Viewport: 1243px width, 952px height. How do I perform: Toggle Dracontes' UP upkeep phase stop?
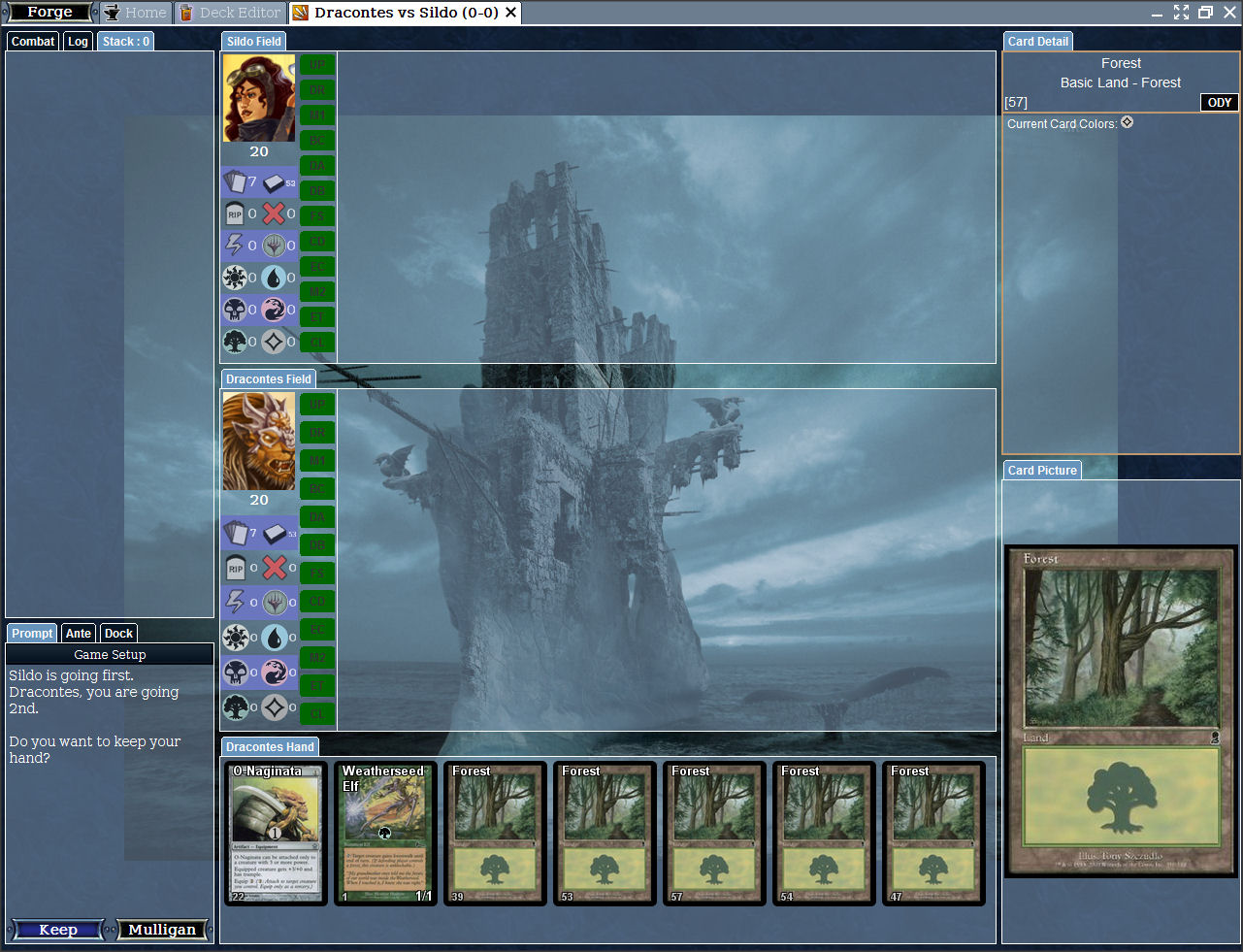point(317,405)
